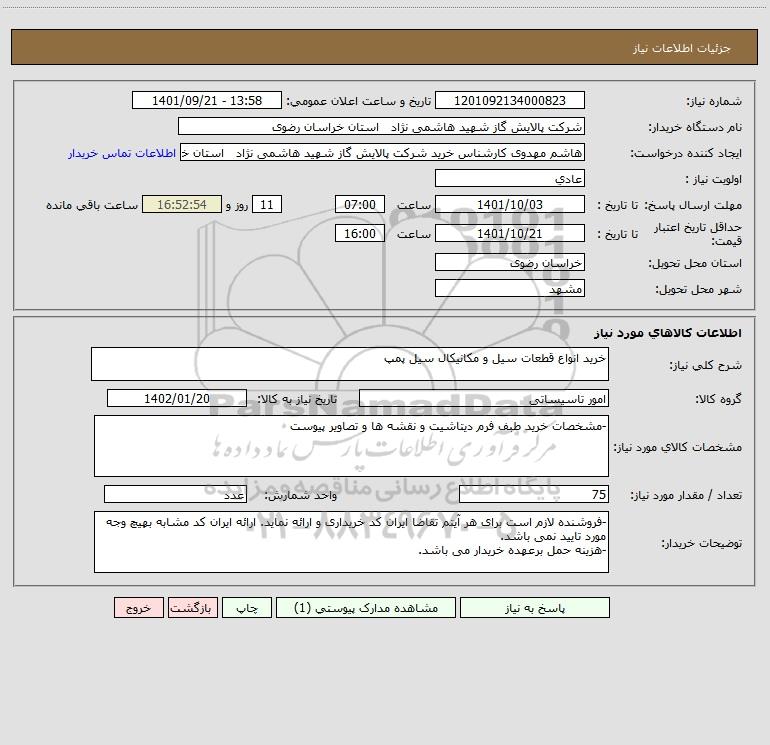Click label 'تاریخ نیاز به کالا:'
This screenshot has width=770, height=745.
tap(297, 399)
